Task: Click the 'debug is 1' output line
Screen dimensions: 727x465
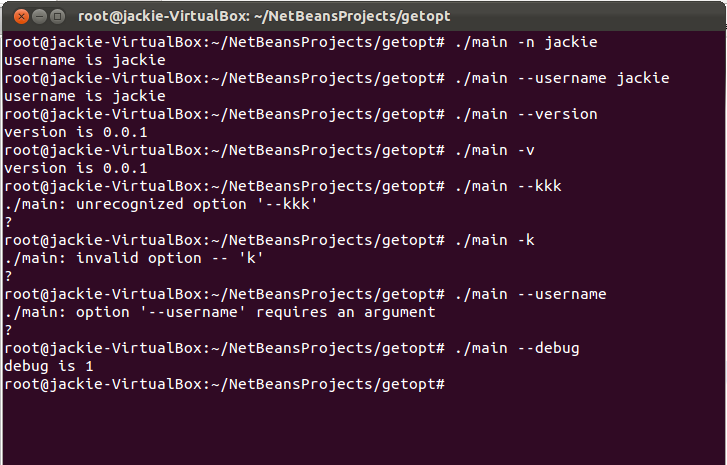Action: [49, 366]
